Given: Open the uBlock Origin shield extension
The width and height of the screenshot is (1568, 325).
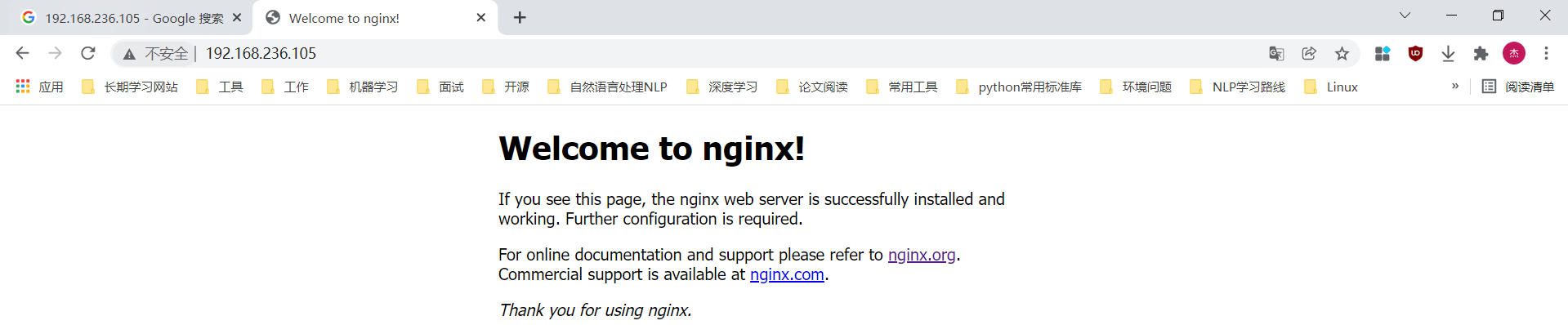Looking at the screenshot, I should coord(1415,53).
